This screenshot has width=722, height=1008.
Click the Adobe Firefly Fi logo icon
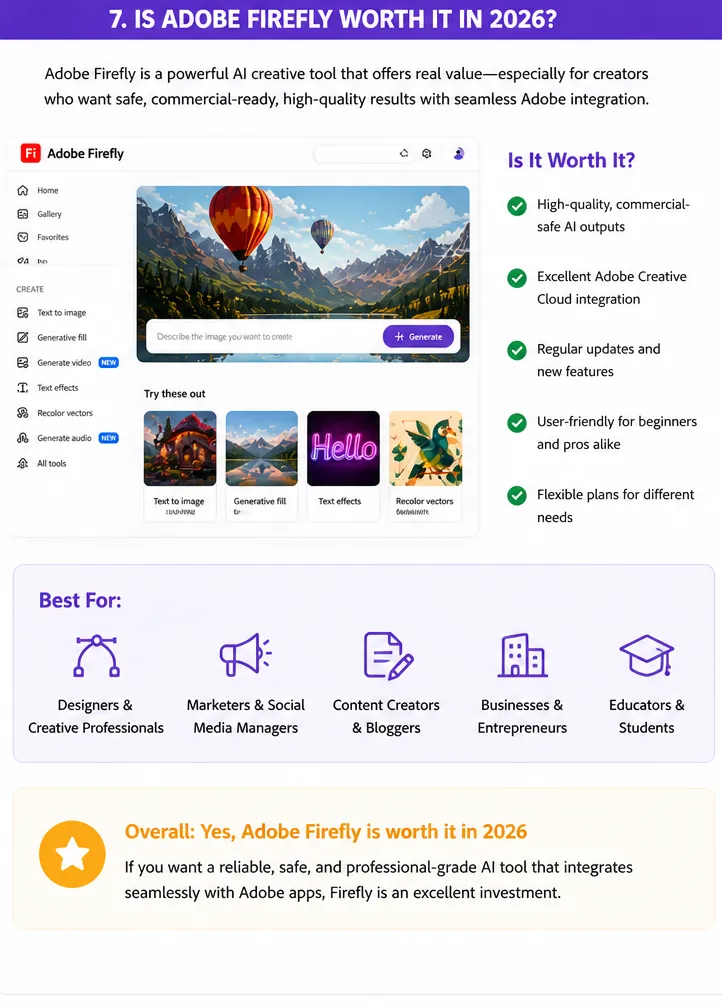tap(30, 154)
